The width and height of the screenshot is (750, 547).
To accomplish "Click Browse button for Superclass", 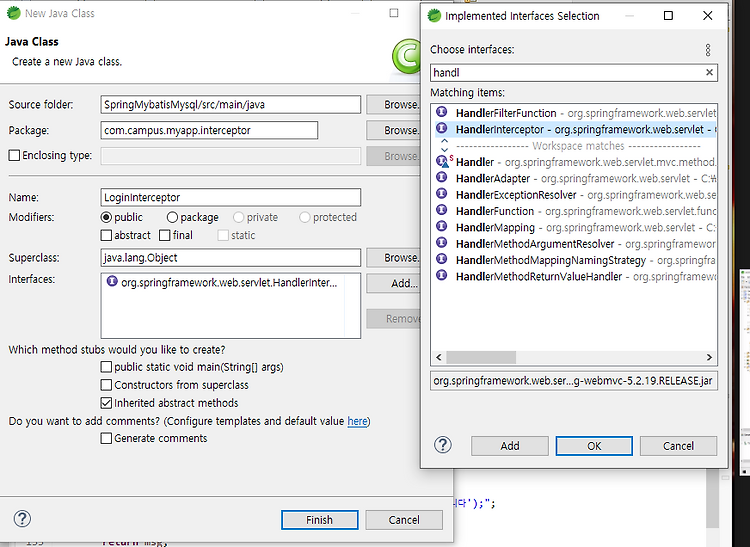I will (x=393, y=257).
